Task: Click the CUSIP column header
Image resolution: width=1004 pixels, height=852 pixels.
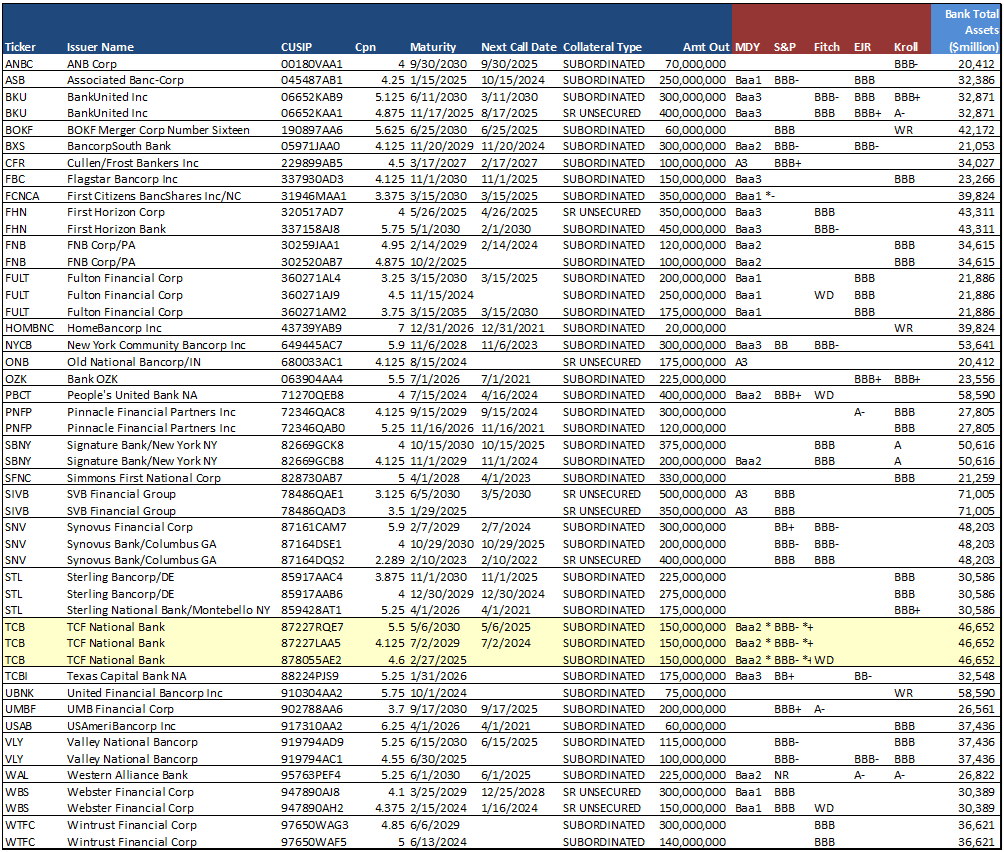Action: (x=298, y=47)
